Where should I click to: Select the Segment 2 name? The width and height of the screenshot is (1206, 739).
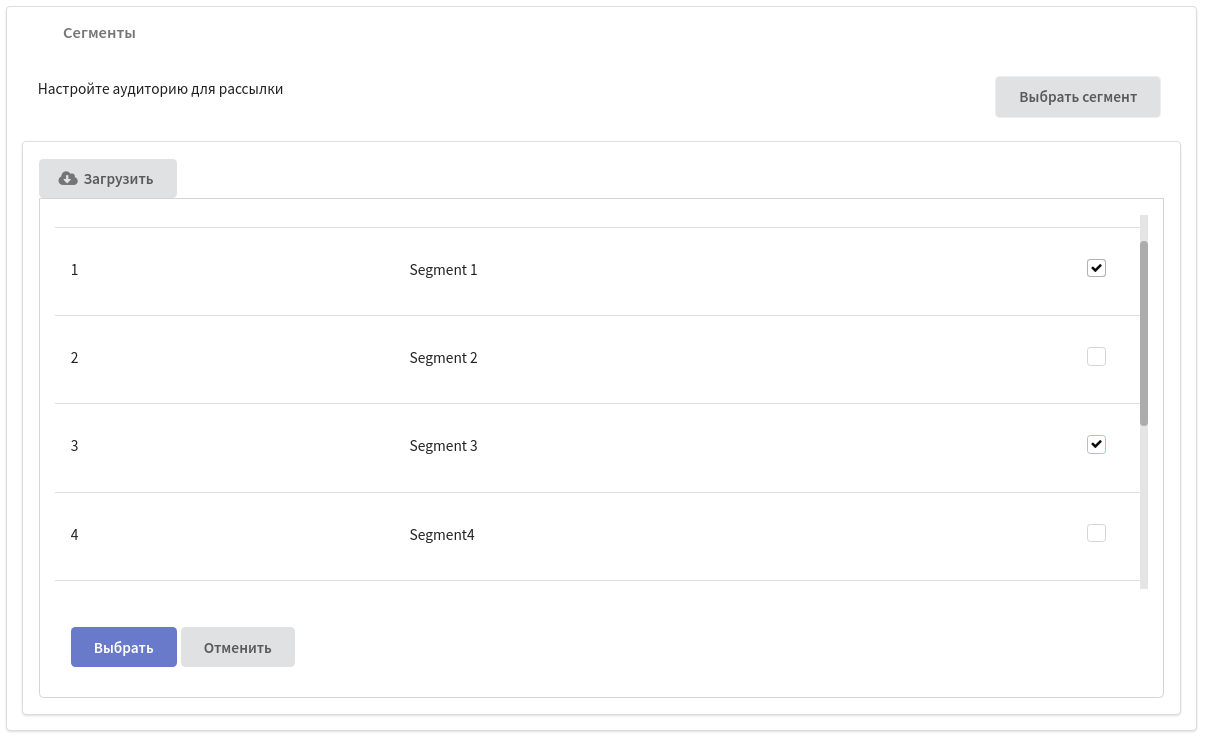443,358
